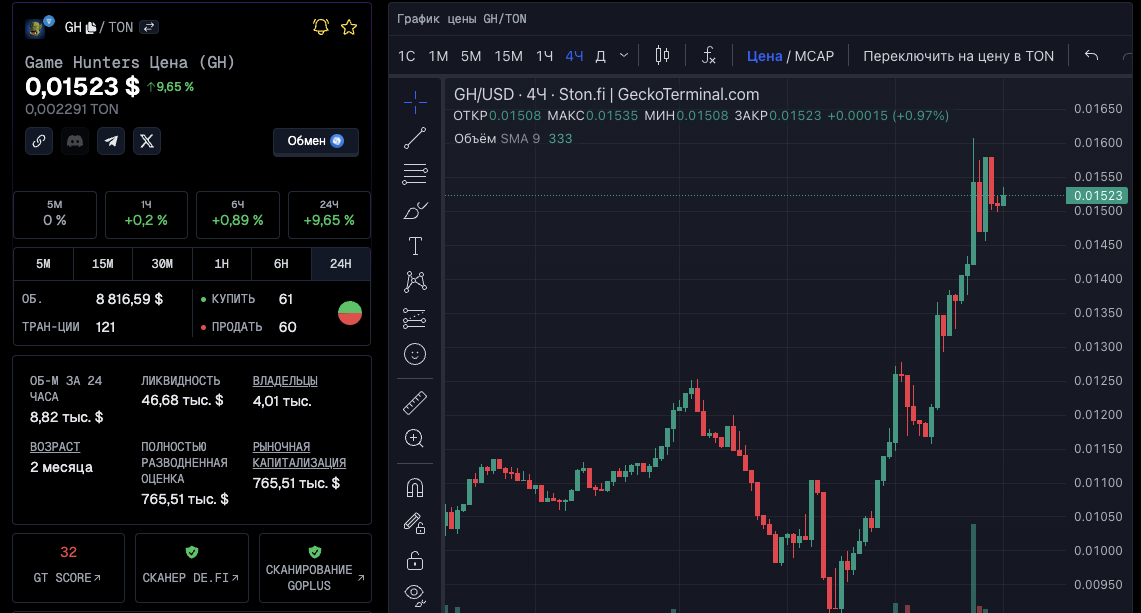Select the Д daily chart interval
1141x613 pixels.
pos(600,56)
